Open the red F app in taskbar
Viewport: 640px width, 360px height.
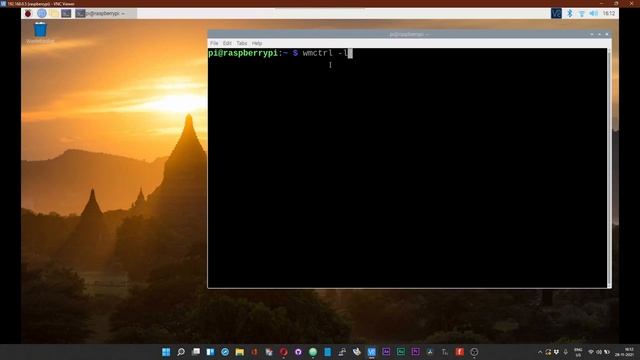460,352
